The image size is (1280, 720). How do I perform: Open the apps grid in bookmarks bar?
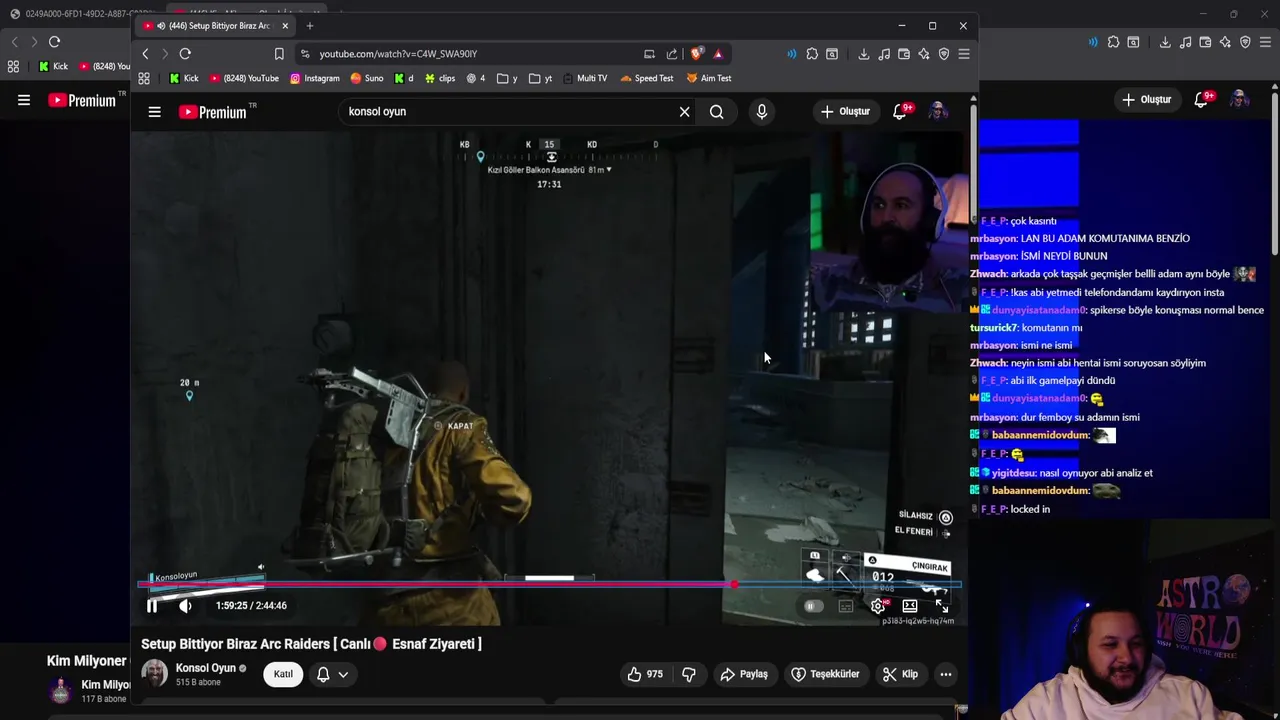click(x=144, y=78)
